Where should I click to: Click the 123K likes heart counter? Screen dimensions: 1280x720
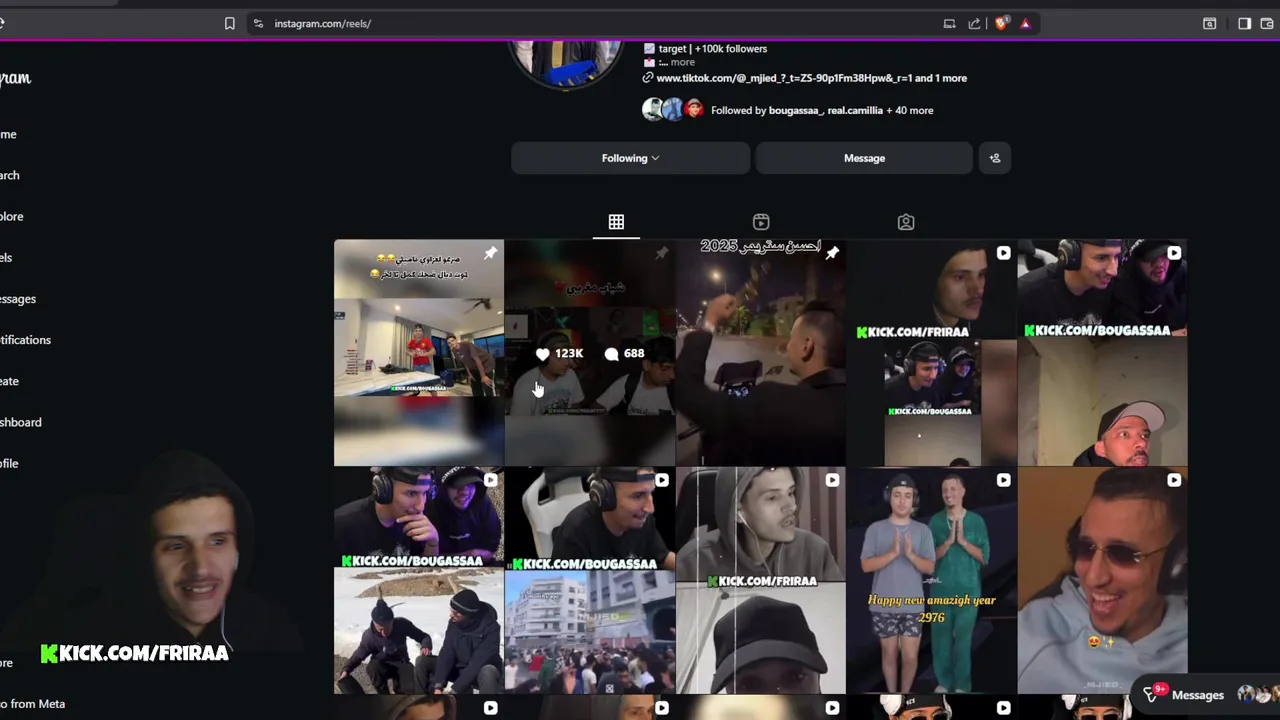click(559, 353)
